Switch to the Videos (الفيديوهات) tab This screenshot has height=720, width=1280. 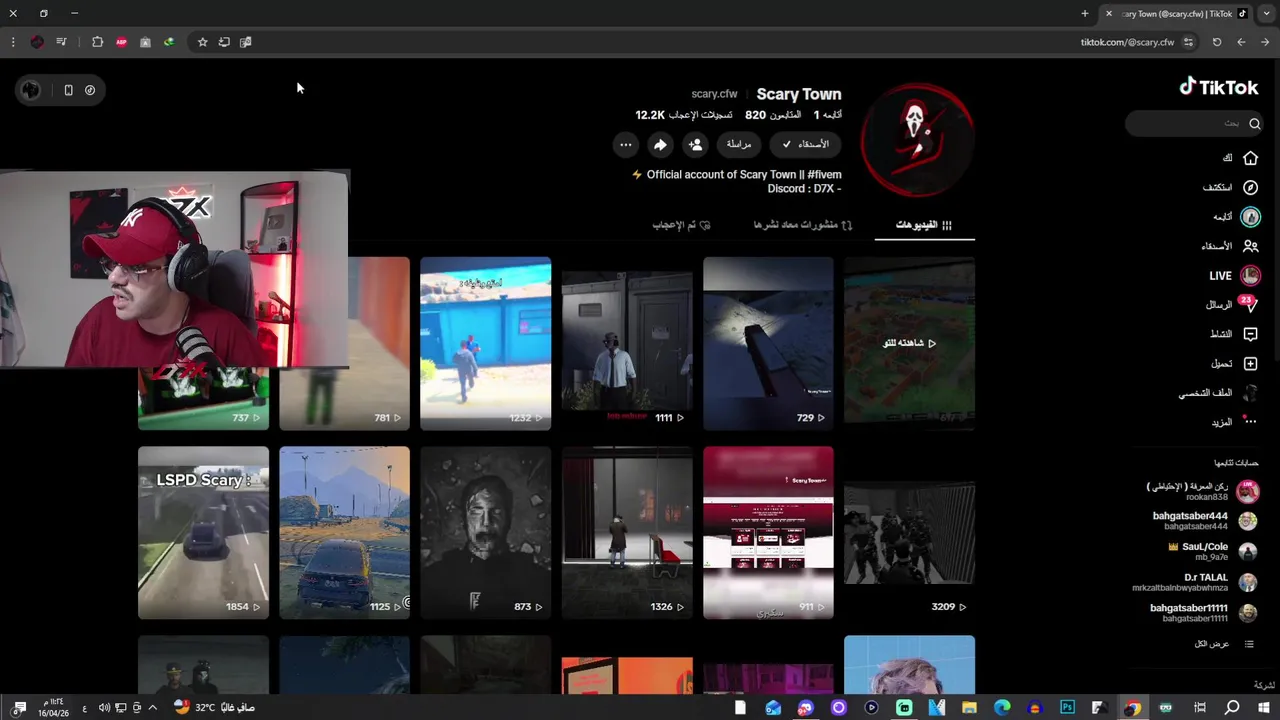tap(924, 225)
